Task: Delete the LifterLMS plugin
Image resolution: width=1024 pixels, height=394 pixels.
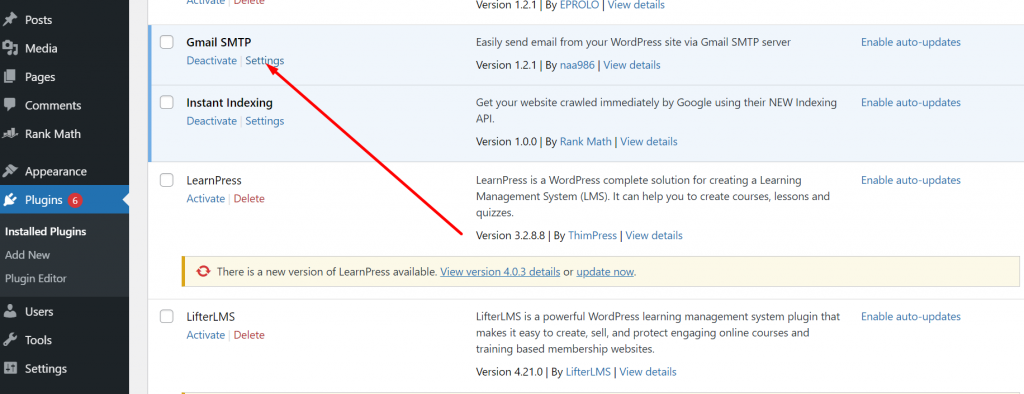Action: coord(249,335)
